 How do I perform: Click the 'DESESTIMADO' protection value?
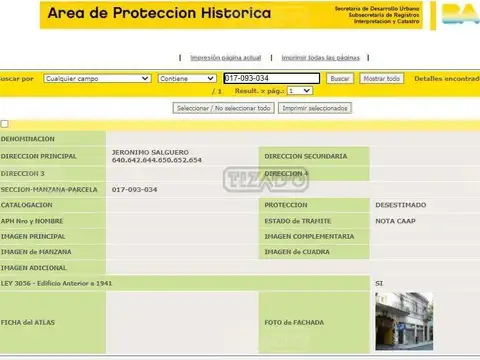(401, 205)
